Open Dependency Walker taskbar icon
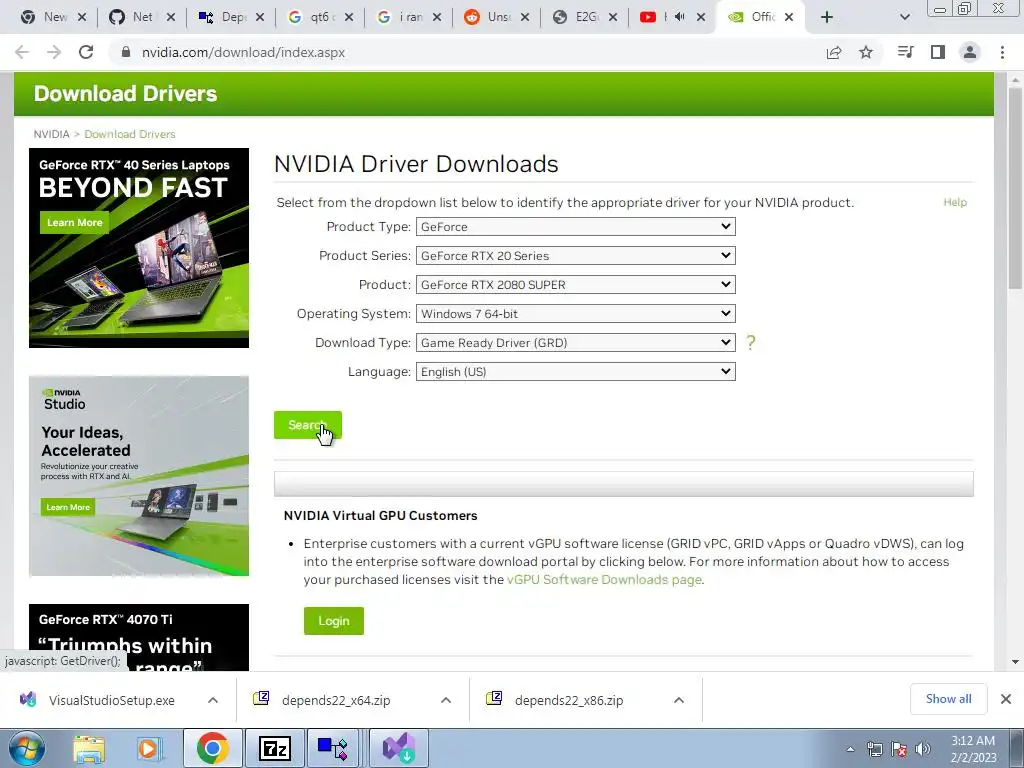The image size is (1024, 768). tap(333, 748)
